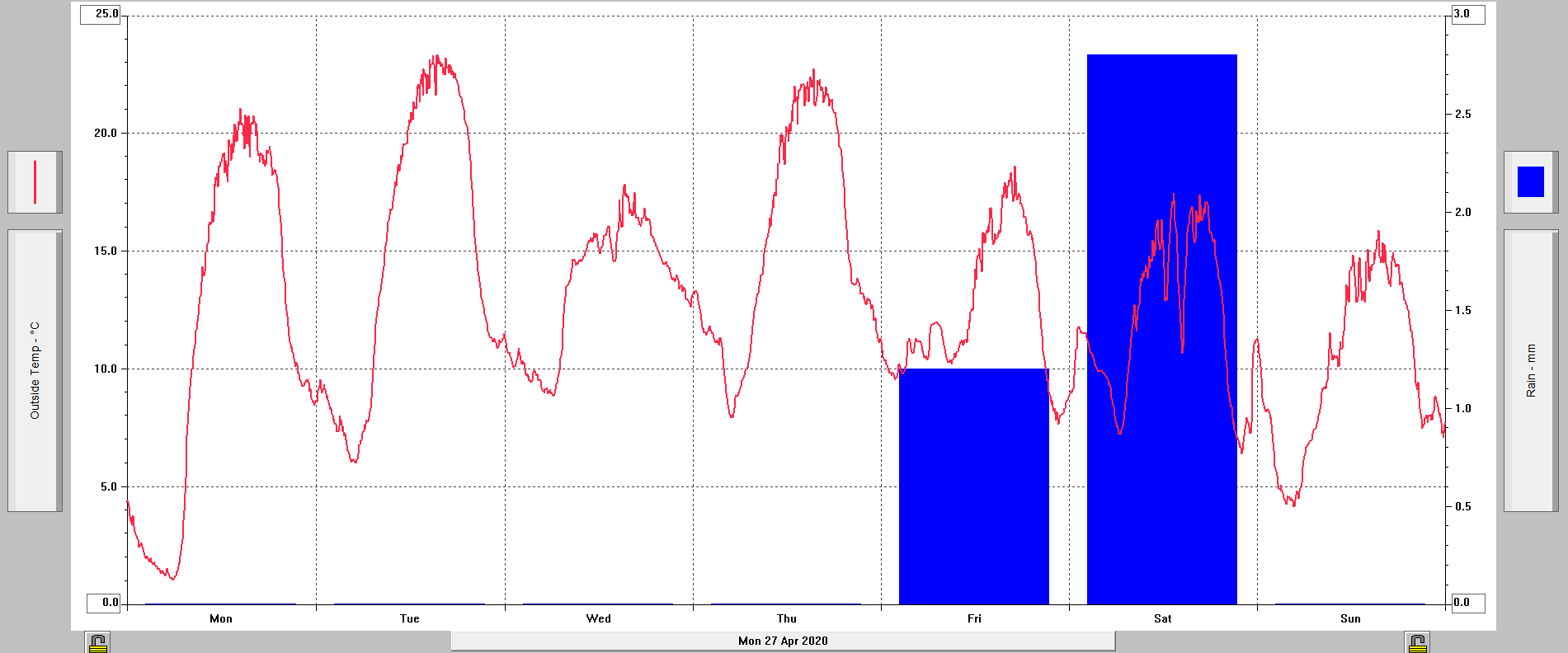Viewport: 1568px width, 653px height.
Task: Click the blue square rain color button
Action: 1531,182
